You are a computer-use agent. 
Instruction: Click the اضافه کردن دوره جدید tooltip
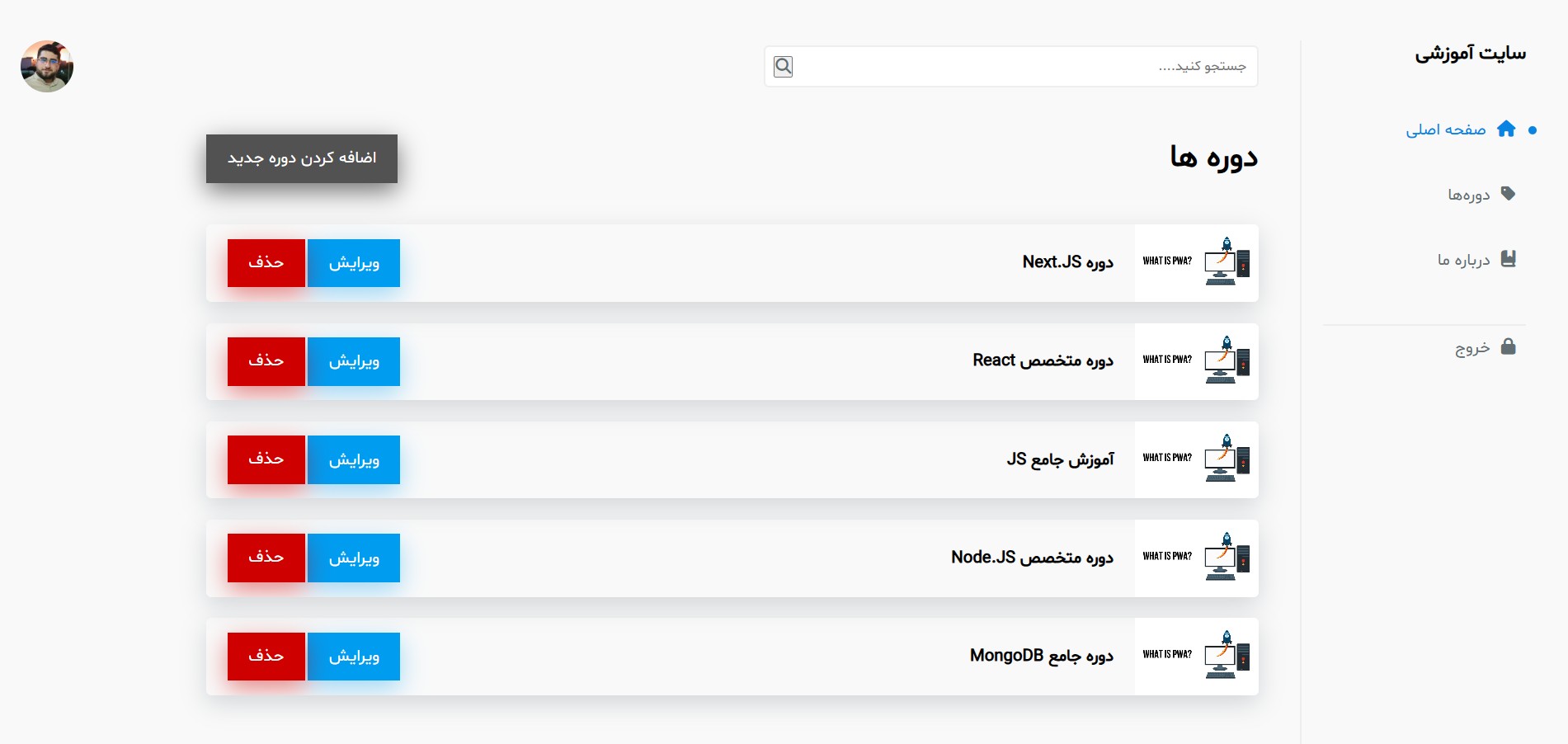pyautogui.click(x=301, y=158)
